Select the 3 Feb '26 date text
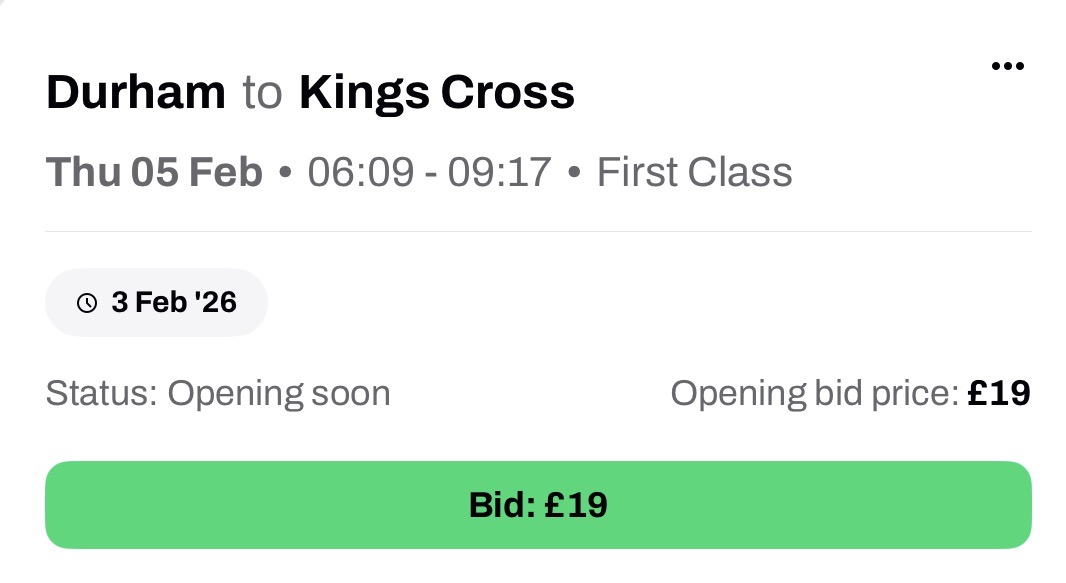 coord(173,302)
